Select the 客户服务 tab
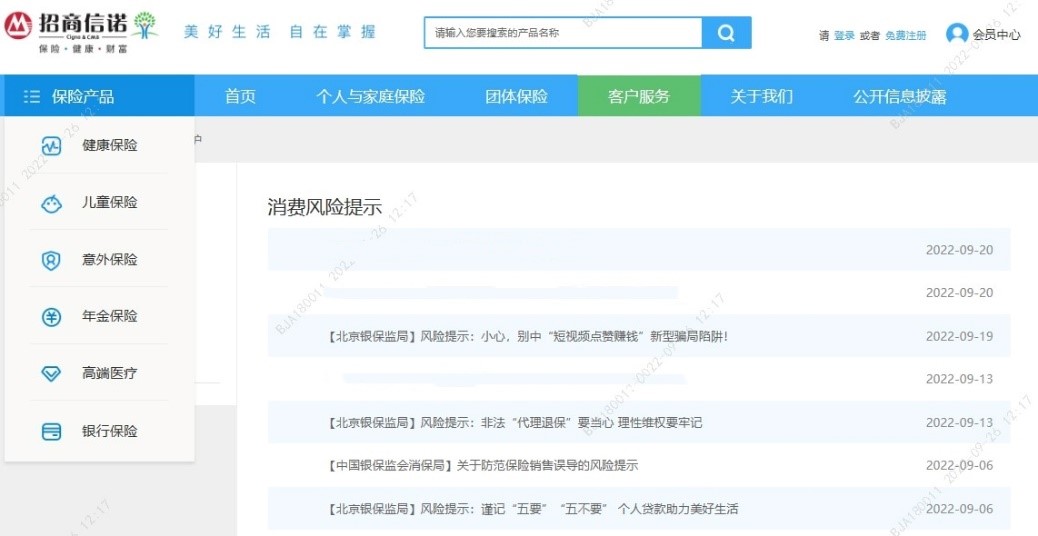Viewport: 1038px width, 536px height. pos(639,97)
